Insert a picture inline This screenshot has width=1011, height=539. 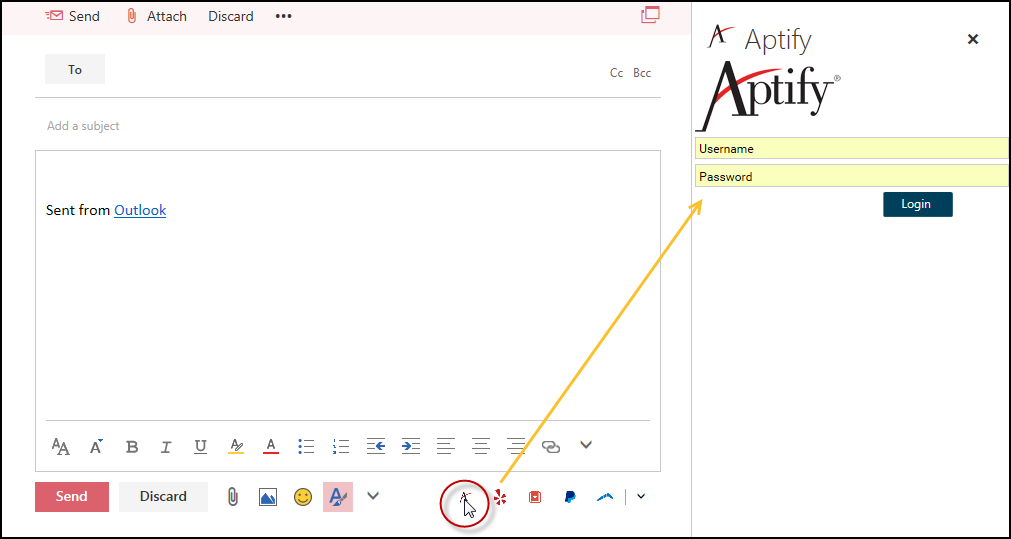coord(268,496)
